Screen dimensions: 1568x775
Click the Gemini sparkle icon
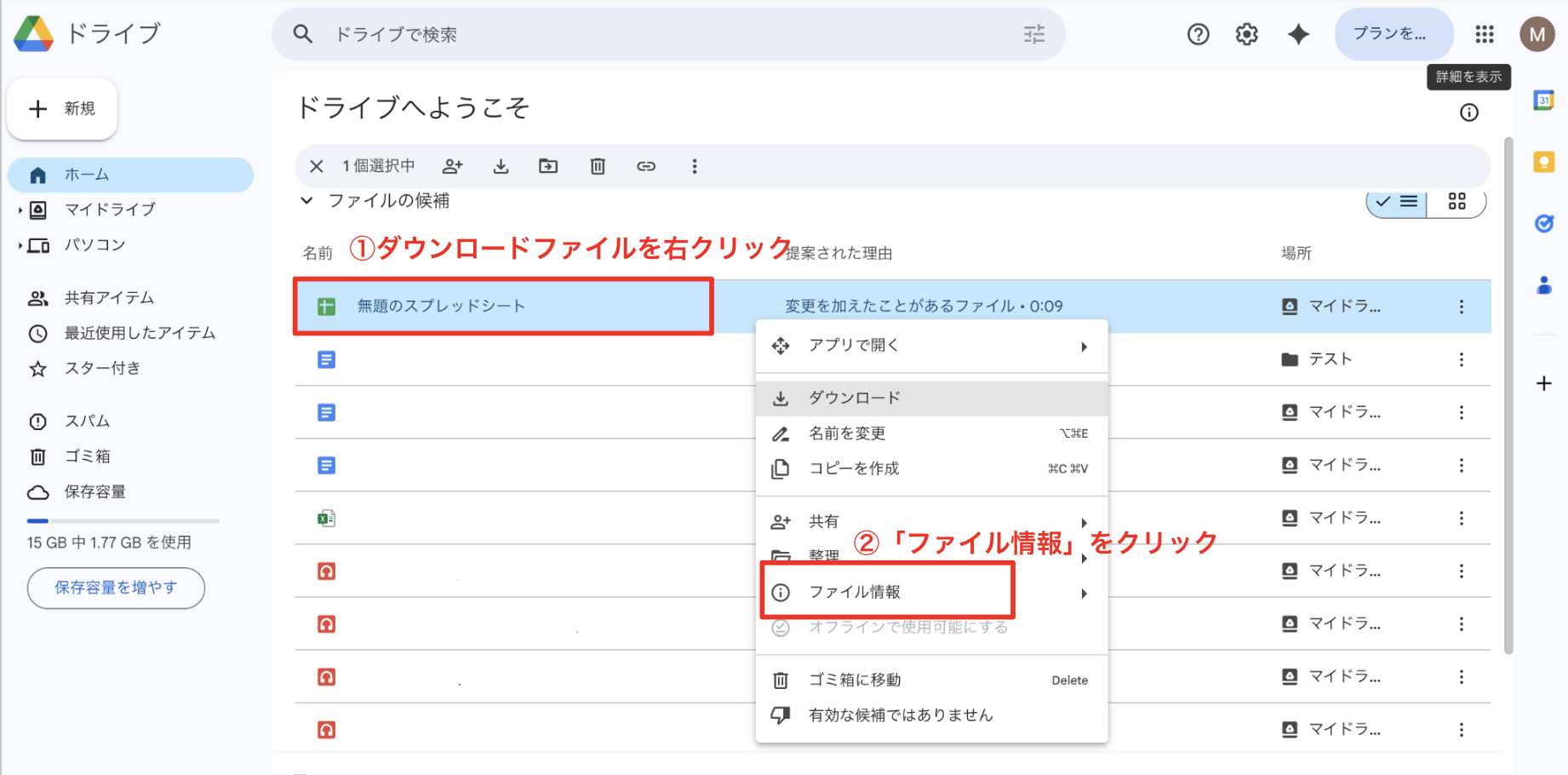tap(1298, 34)
